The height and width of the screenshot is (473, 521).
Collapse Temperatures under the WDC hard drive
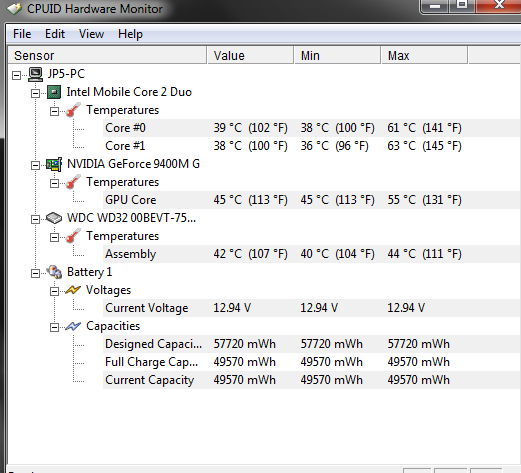pos(54,237)
